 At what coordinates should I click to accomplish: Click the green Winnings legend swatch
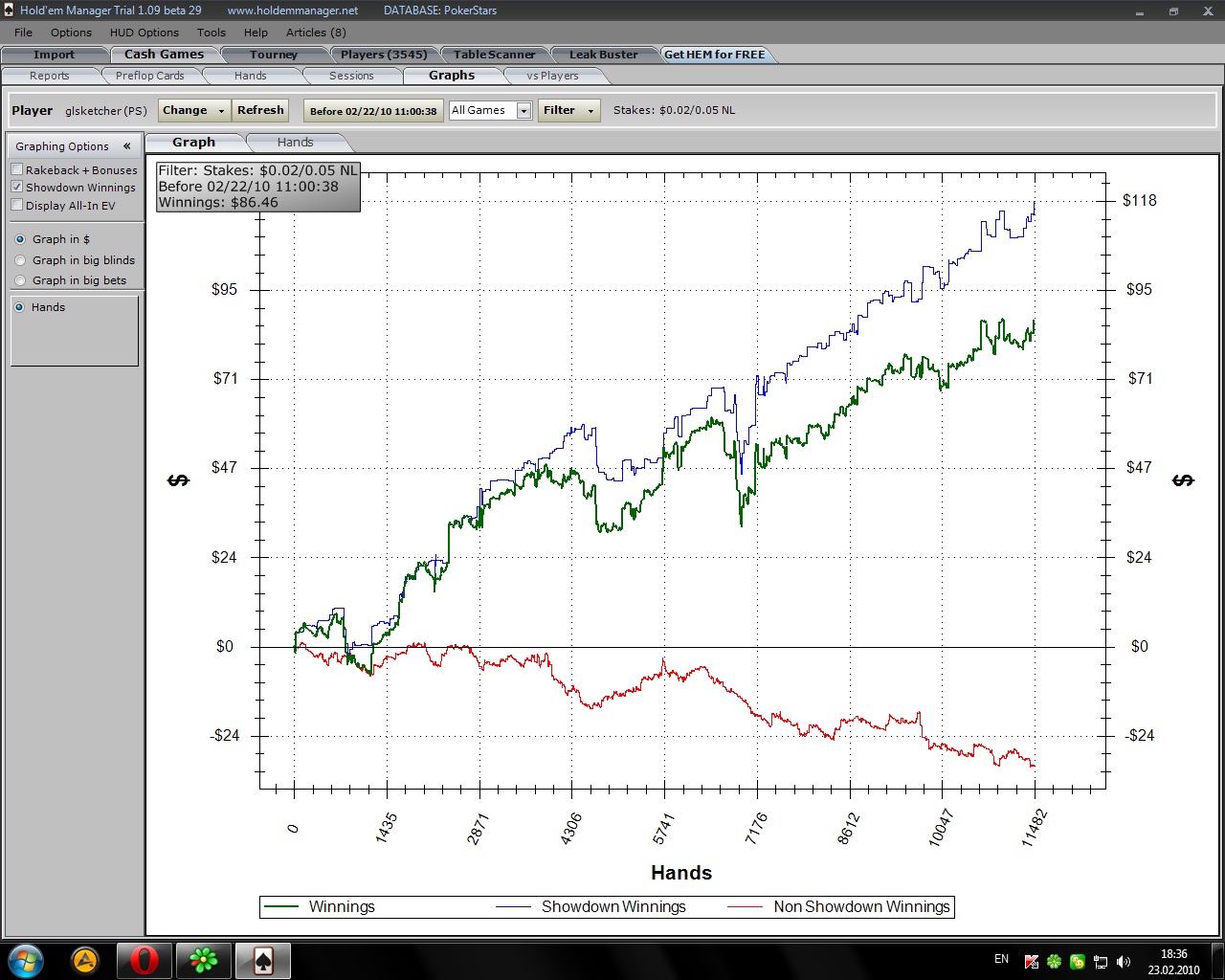tap(280, 907)
